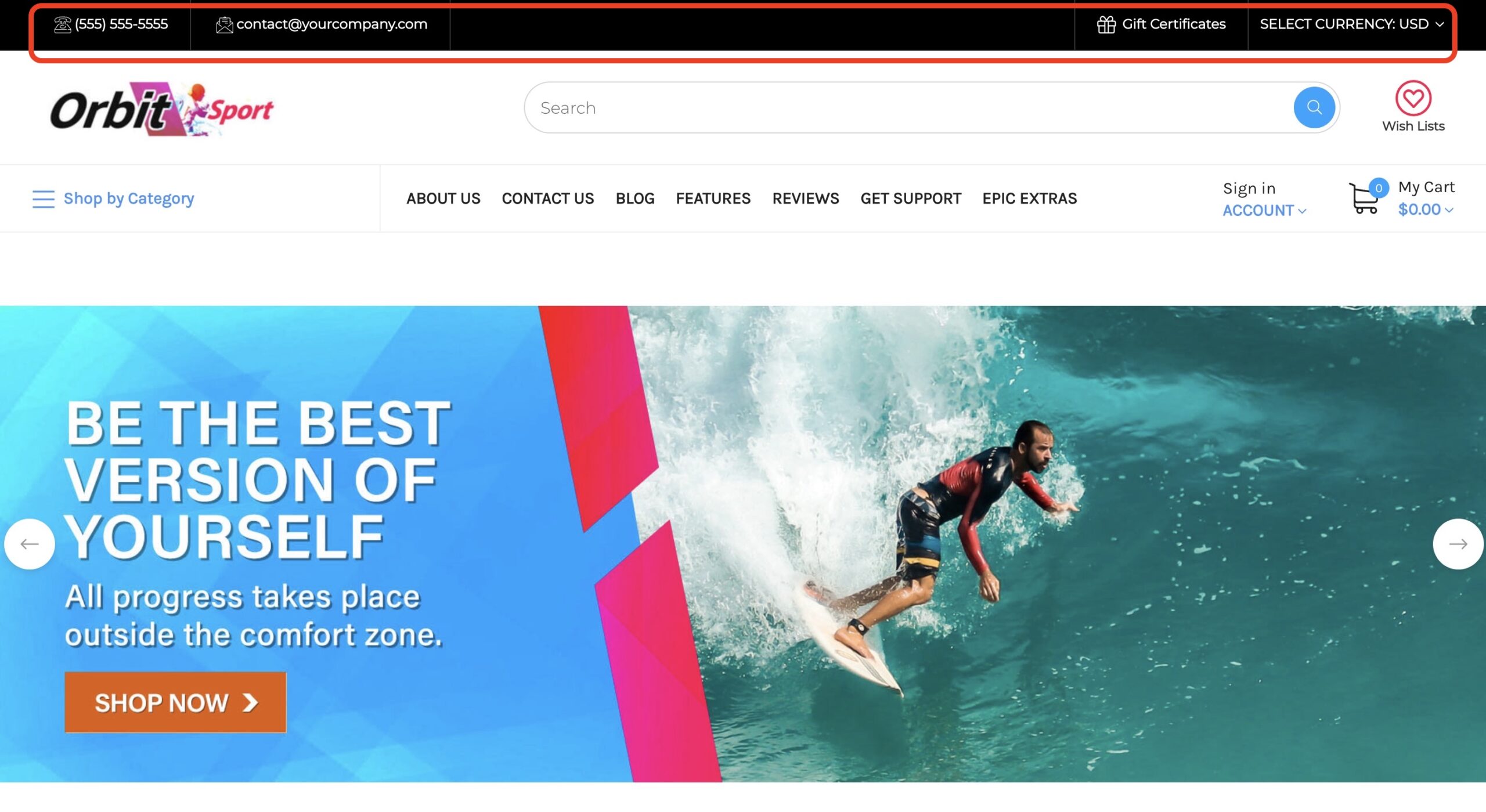
Task: Go to previous slide with left arrow
Action: (30, 544)
